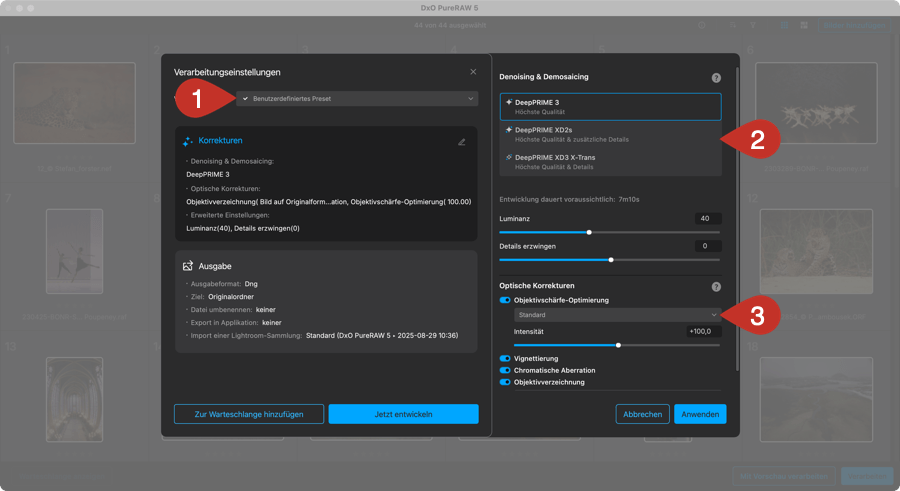Choose DeepPRIME XD3 X-Trans mode
This screenshot has height=491, width=900.
pyautogui.click(x=611, y=162)
